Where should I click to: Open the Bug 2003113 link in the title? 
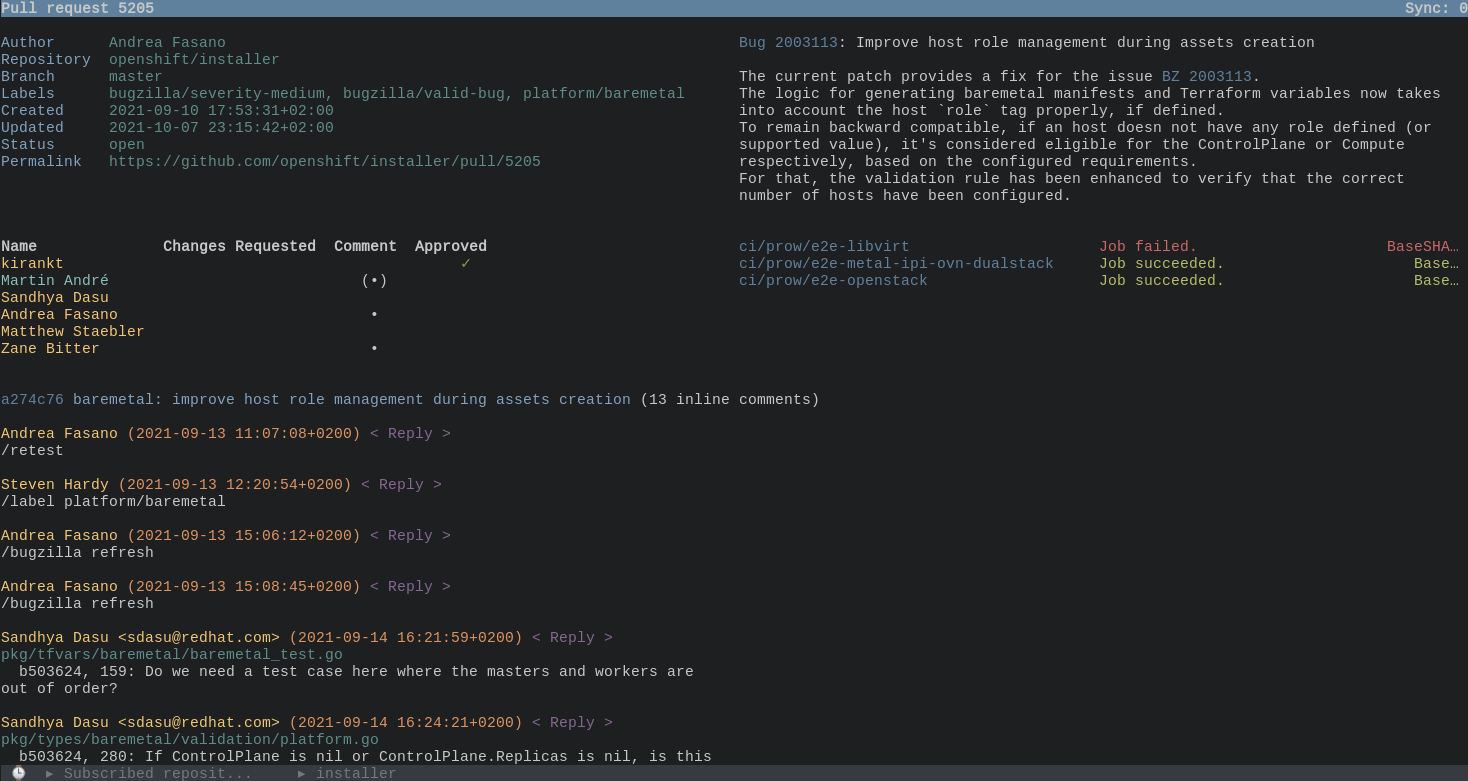(x=788, y=43)
